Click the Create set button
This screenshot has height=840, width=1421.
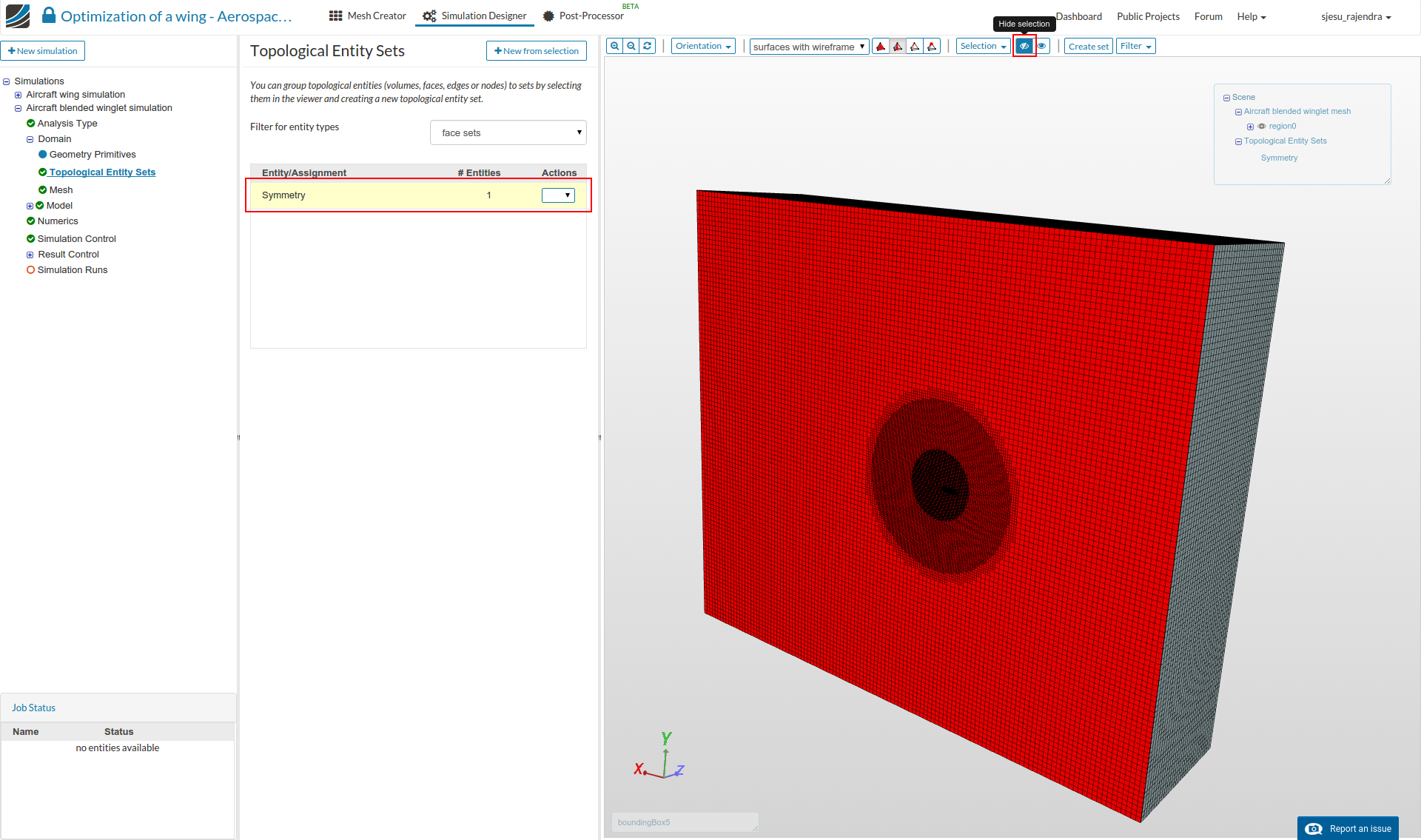1088,46
